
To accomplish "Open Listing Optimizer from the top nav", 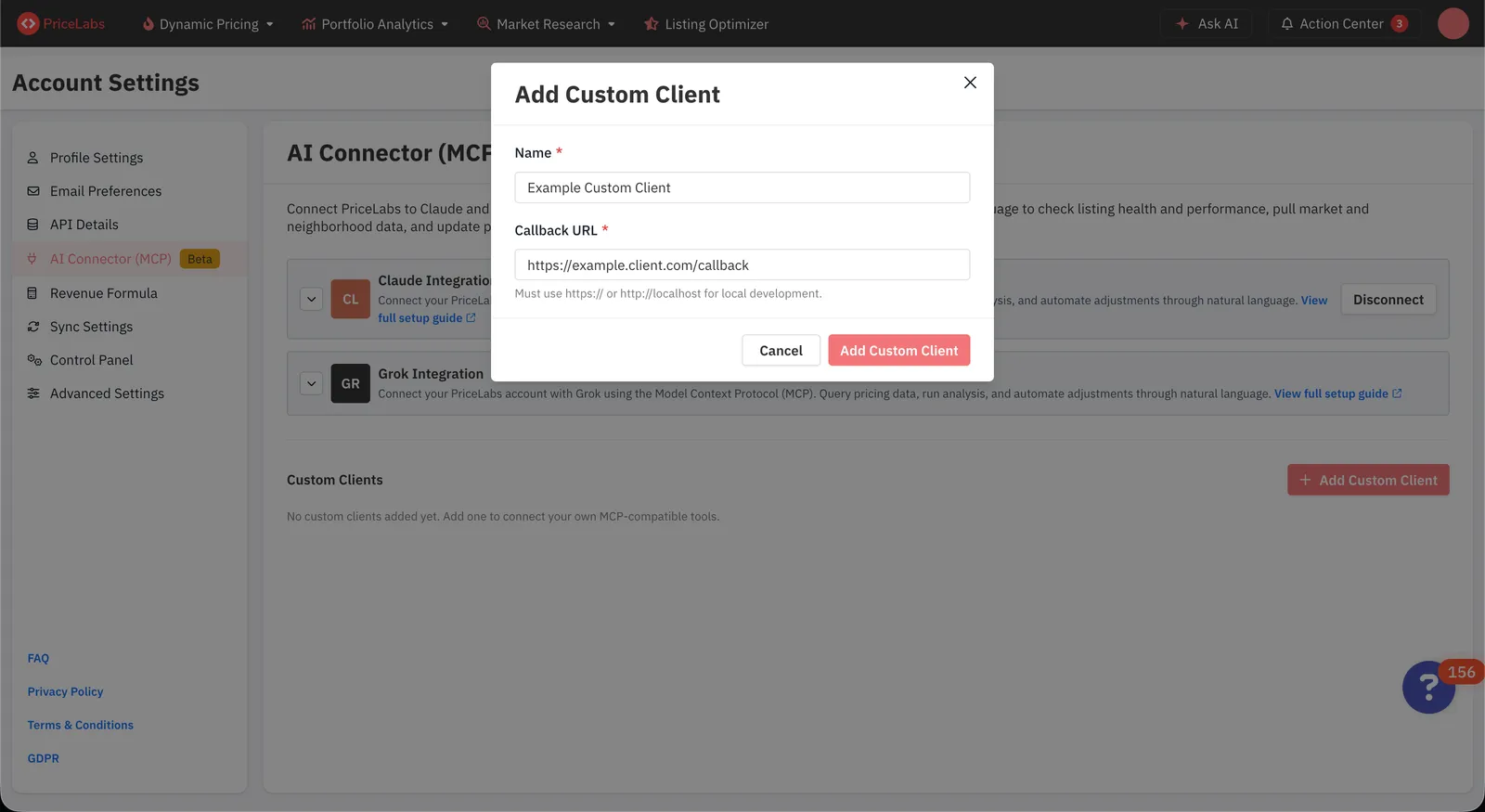I will (706, 24).
